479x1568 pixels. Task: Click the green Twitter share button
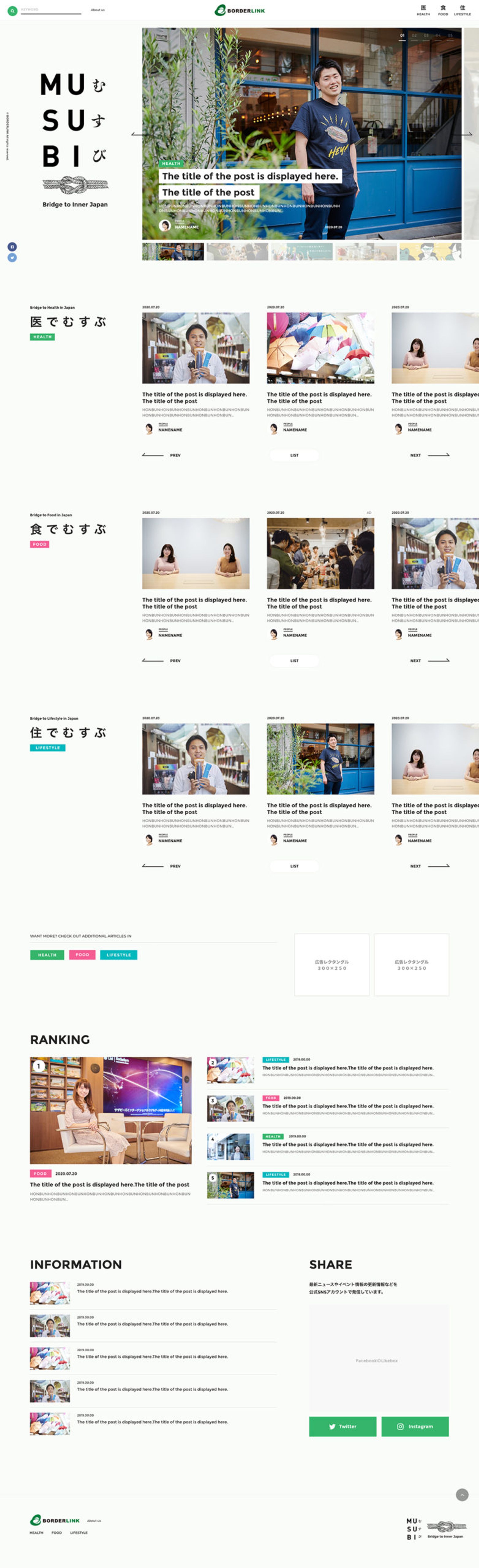point(342,1426)
